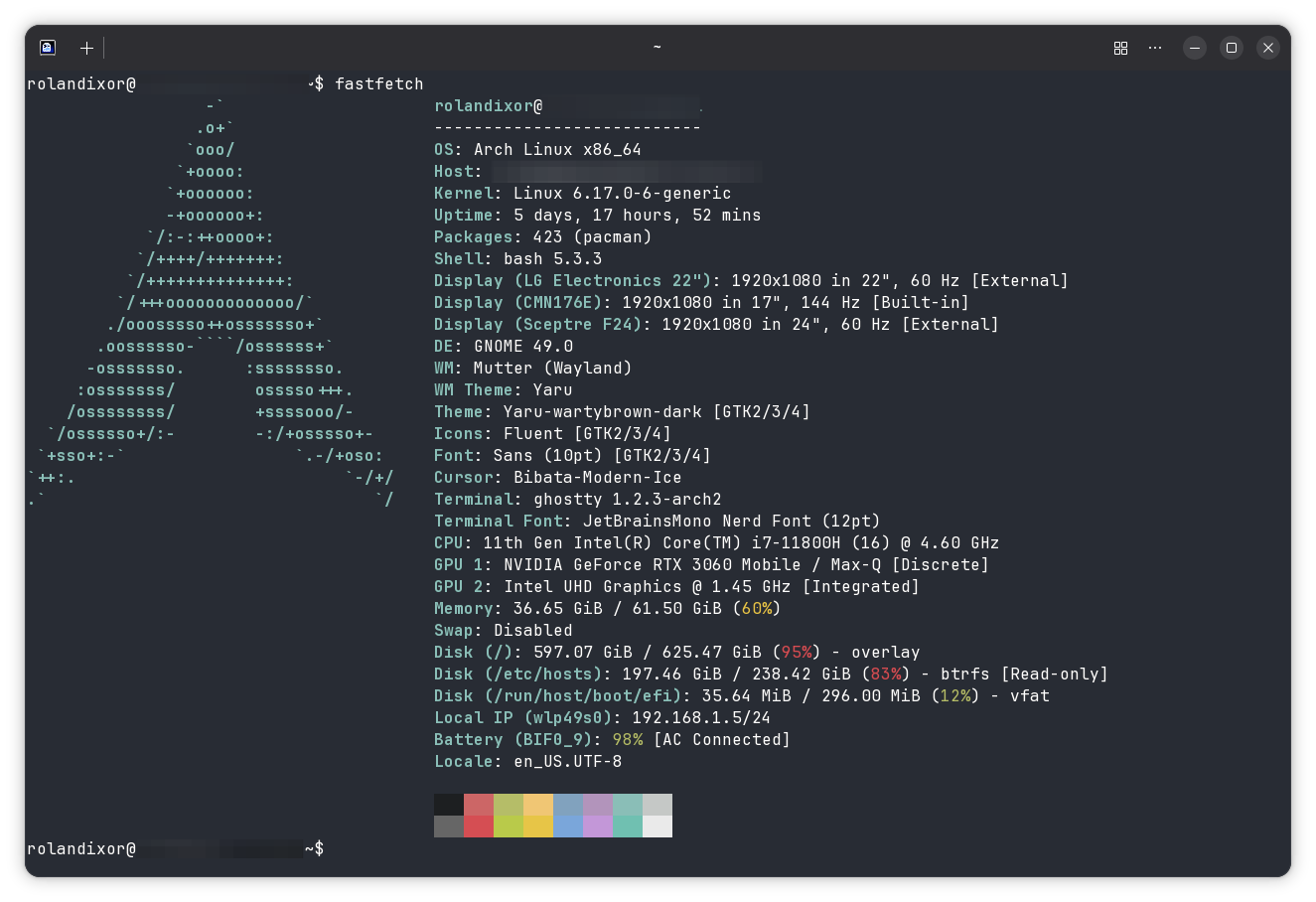Click the bright purple swatch in bottom row
The width and height of the screenshot is (1316, 902).
click(598, 827)
